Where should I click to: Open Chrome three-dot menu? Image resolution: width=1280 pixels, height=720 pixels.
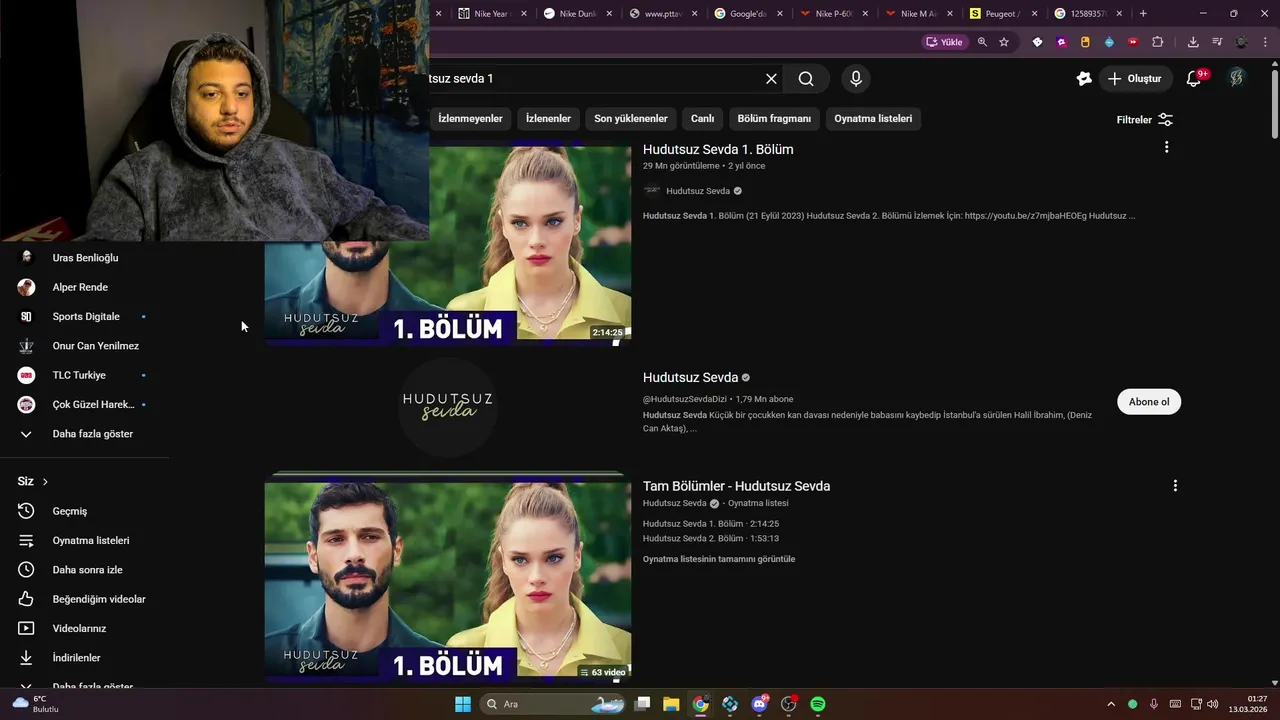[x=1264, y=42]
